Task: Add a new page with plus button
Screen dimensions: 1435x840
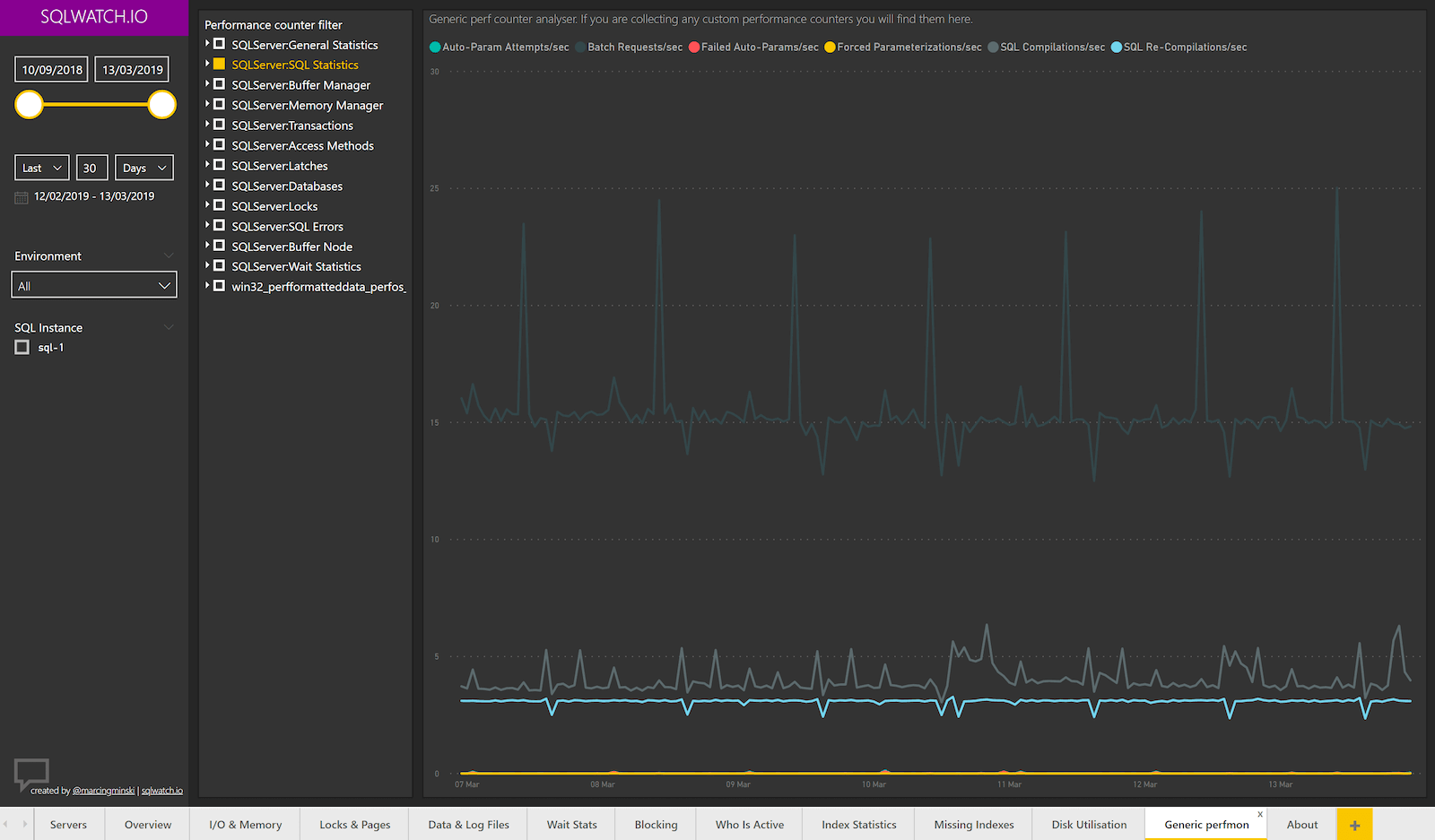Action: 1354,825
